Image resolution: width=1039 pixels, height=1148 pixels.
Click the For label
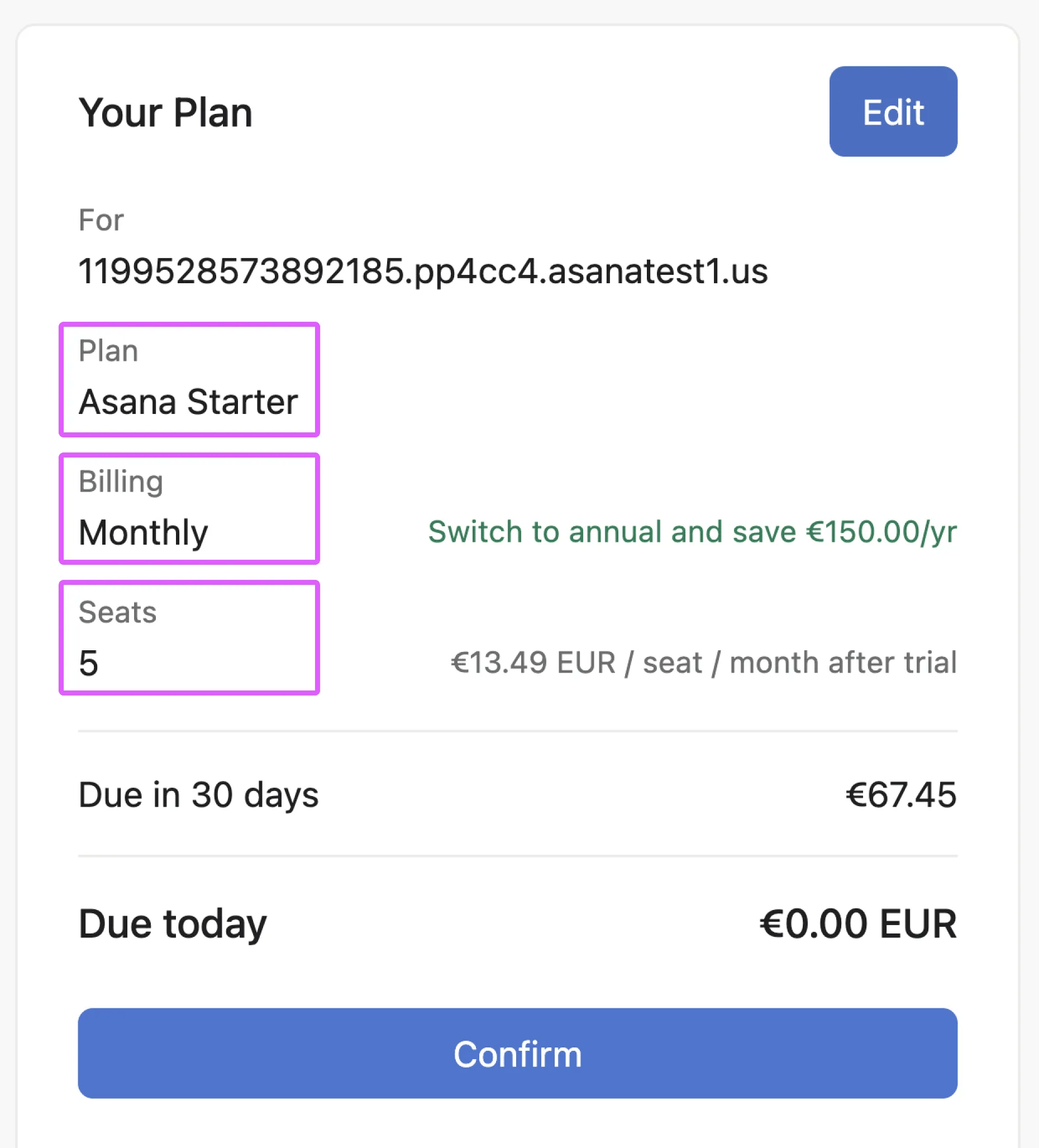tap(101, 220)
